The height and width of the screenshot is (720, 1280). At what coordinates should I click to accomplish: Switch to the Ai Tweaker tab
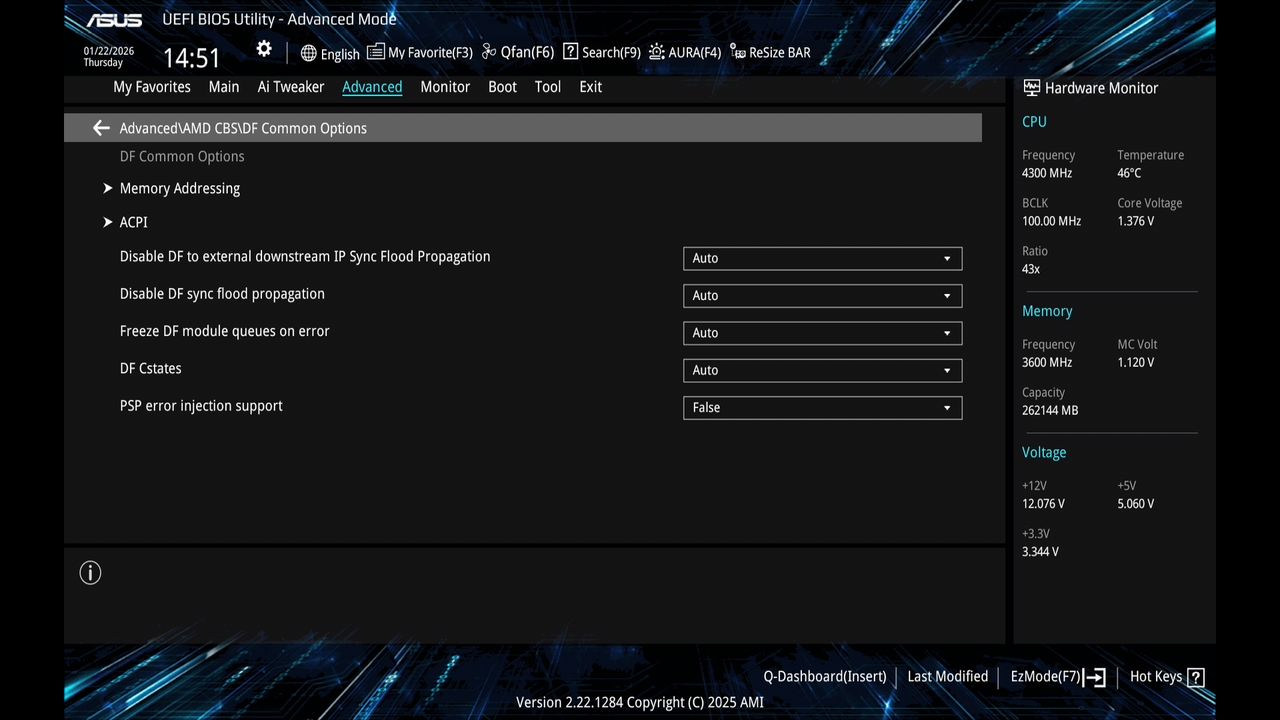click(x=291, y=87)
